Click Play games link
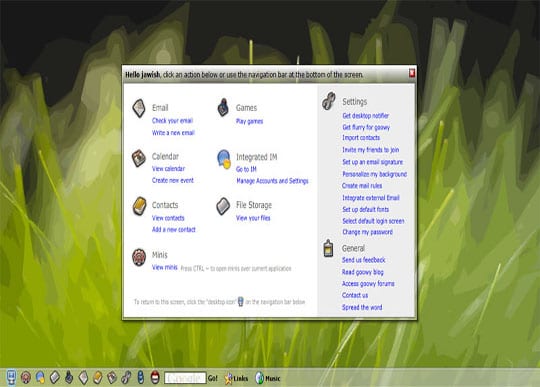 (x=249, y=121)
